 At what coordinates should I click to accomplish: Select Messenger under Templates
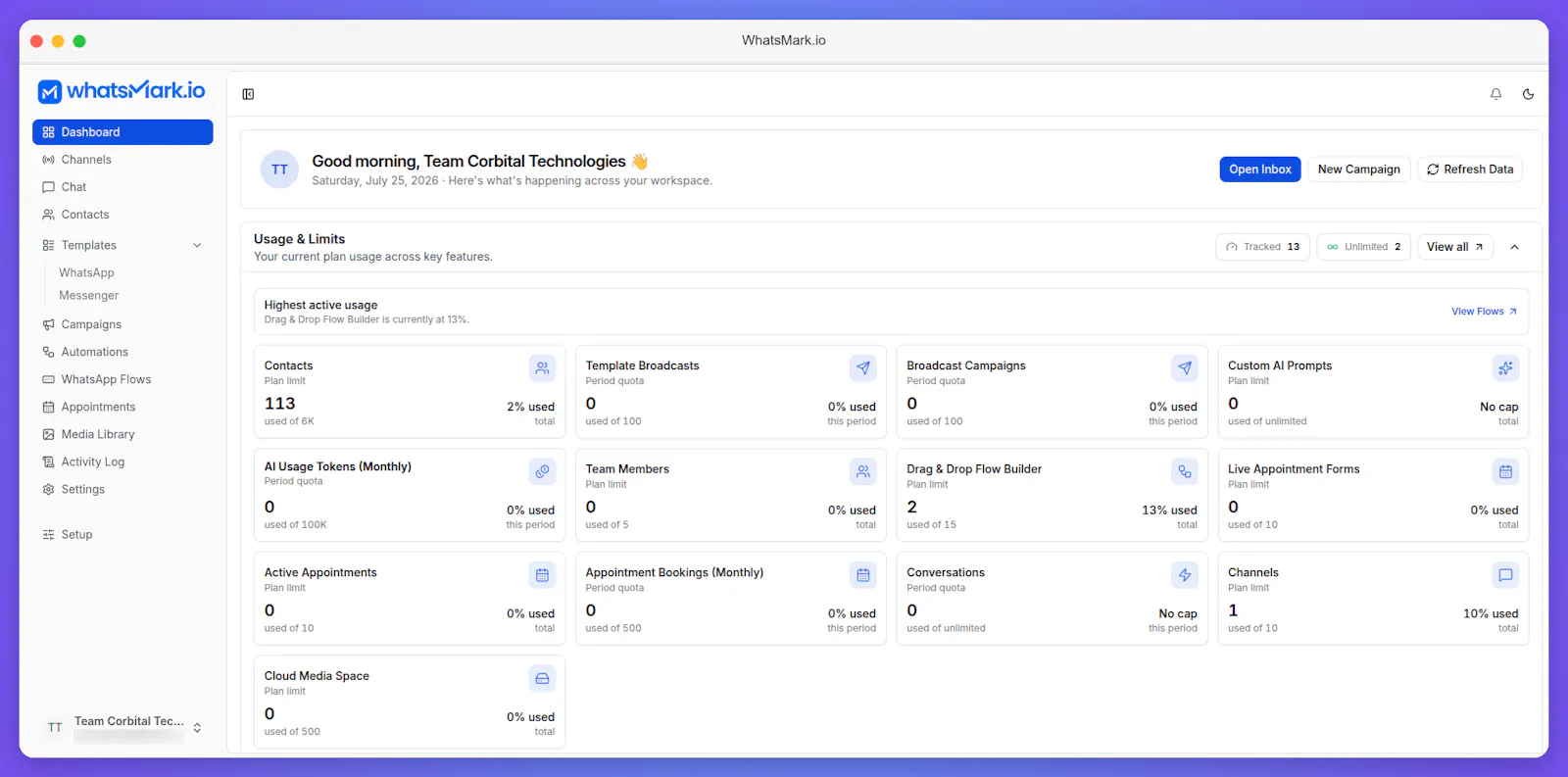click(x=88, y=295)
